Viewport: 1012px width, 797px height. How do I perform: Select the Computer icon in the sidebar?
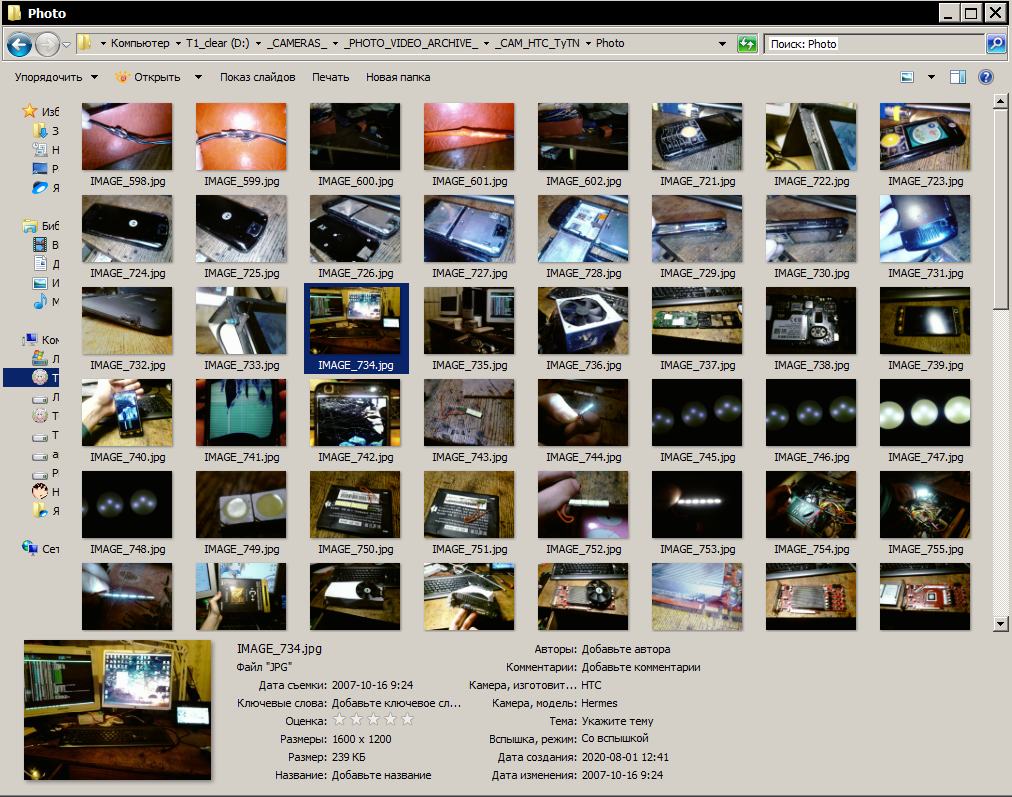tap(30, 339)
